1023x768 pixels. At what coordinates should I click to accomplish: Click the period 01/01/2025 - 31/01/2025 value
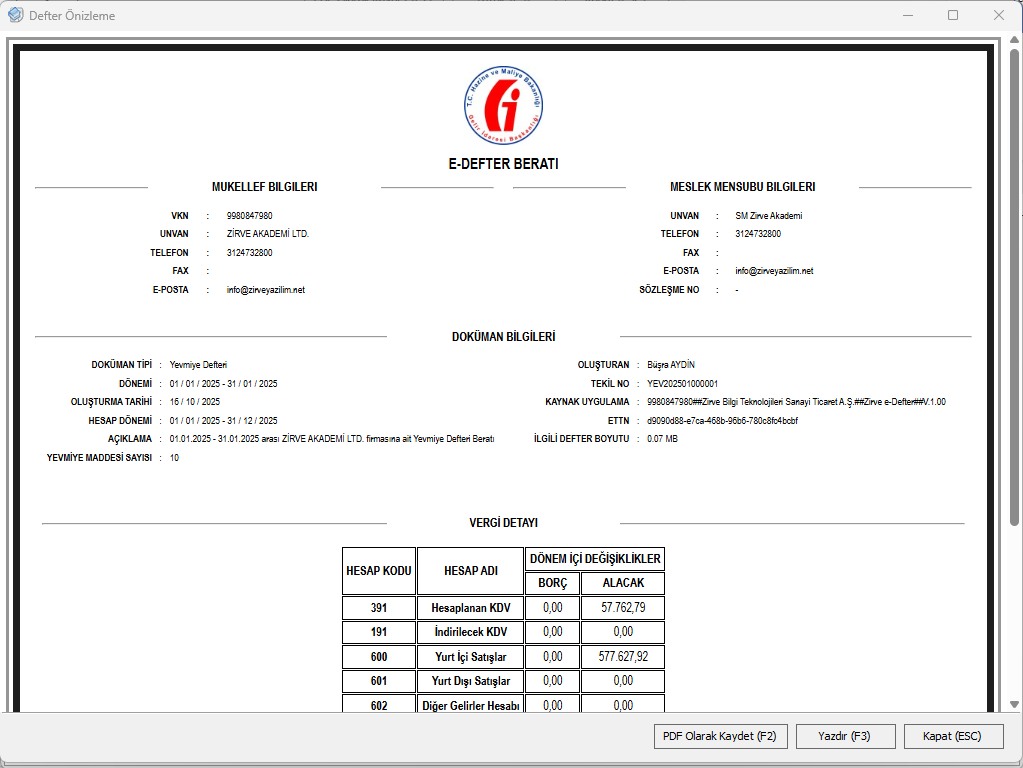pos(223,384)
